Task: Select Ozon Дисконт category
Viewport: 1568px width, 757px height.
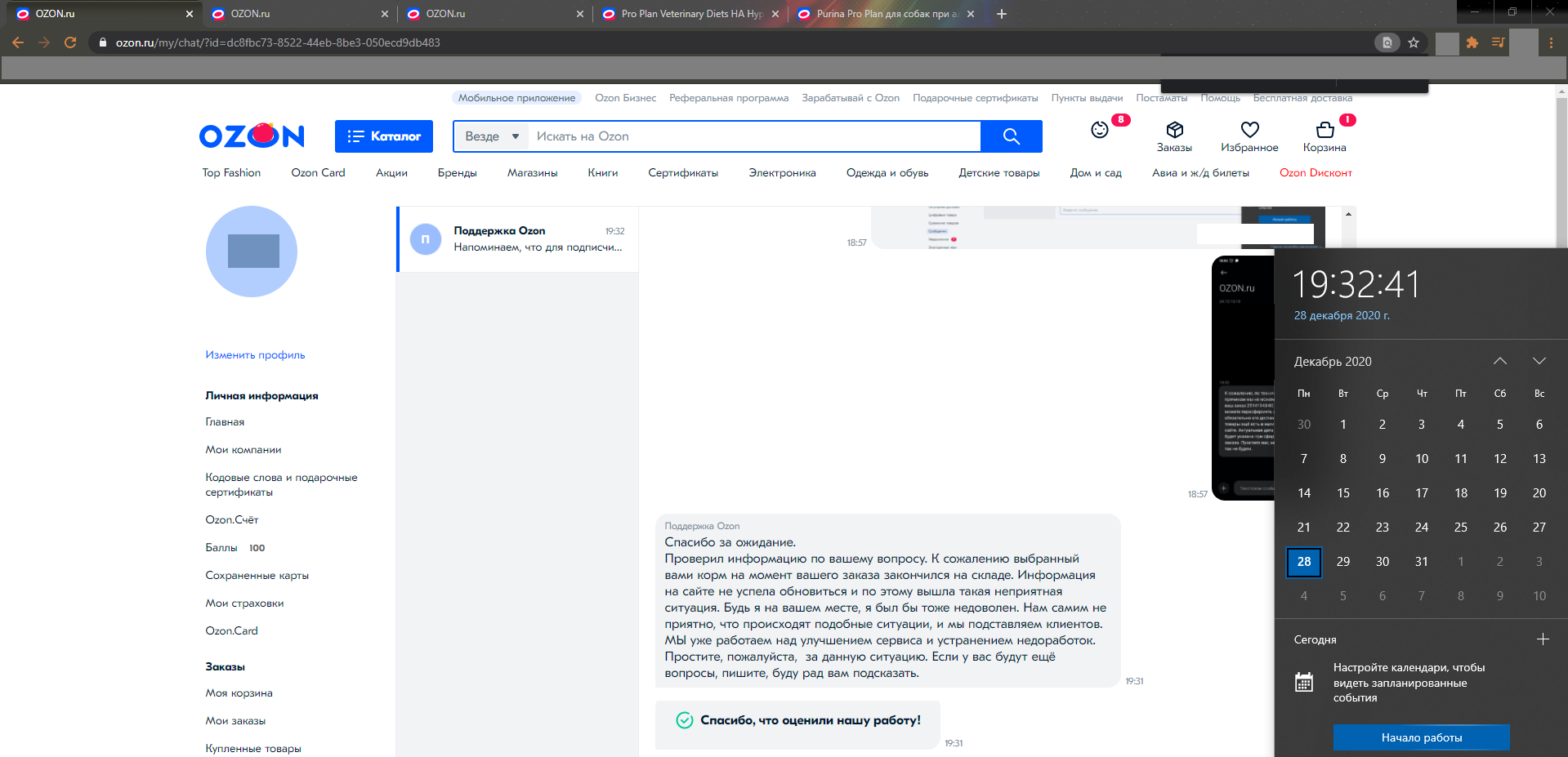Action: tap(1316, 172)
